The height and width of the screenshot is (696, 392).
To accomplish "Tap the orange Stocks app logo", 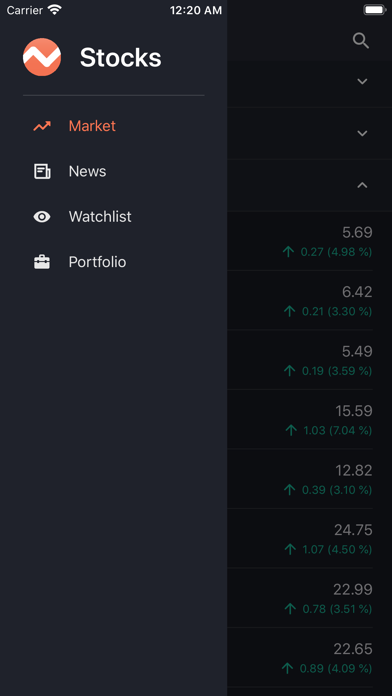I will (x=42, y=57).
